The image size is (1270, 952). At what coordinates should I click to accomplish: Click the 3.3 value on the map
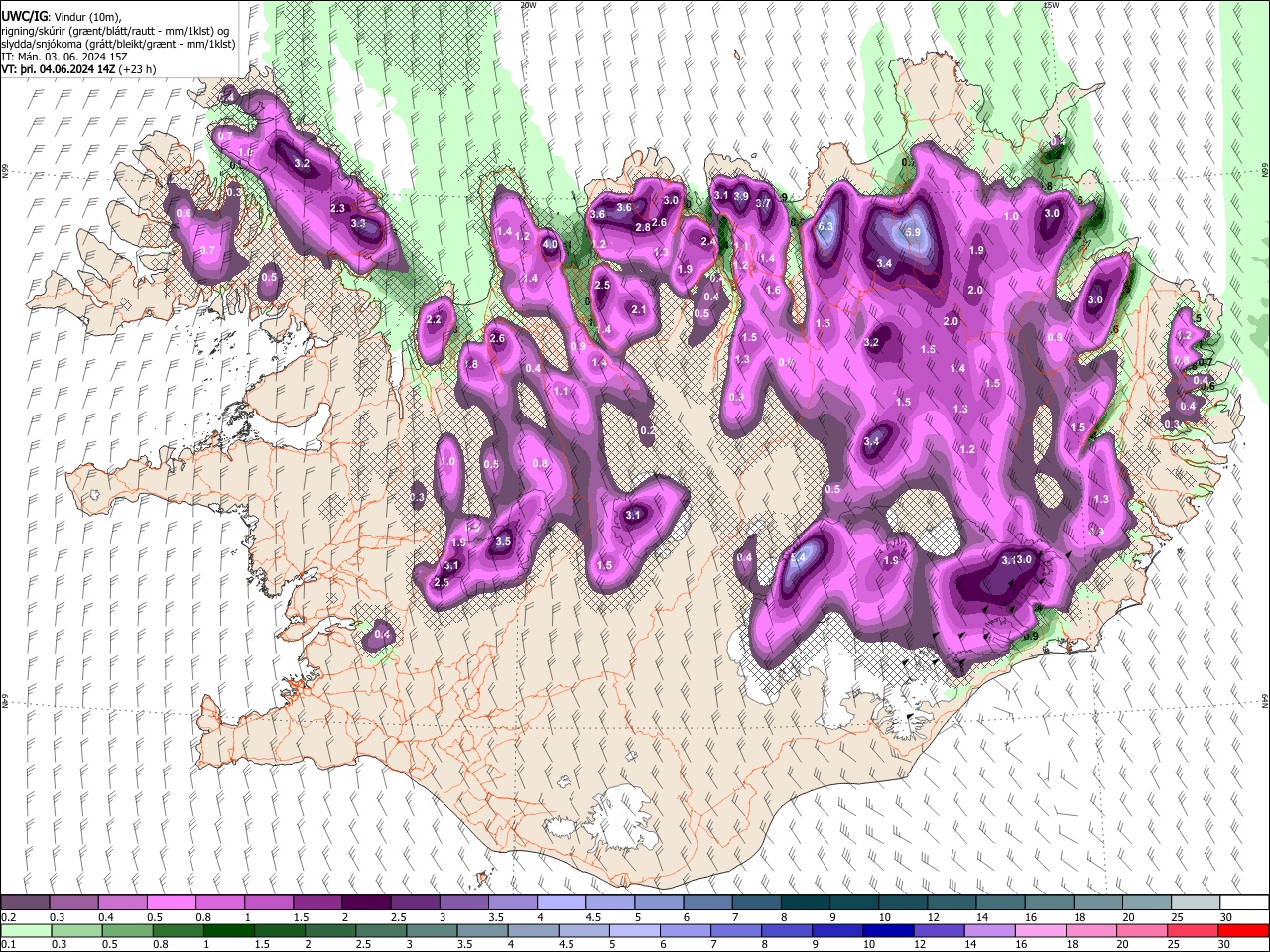tap(359, 224)
